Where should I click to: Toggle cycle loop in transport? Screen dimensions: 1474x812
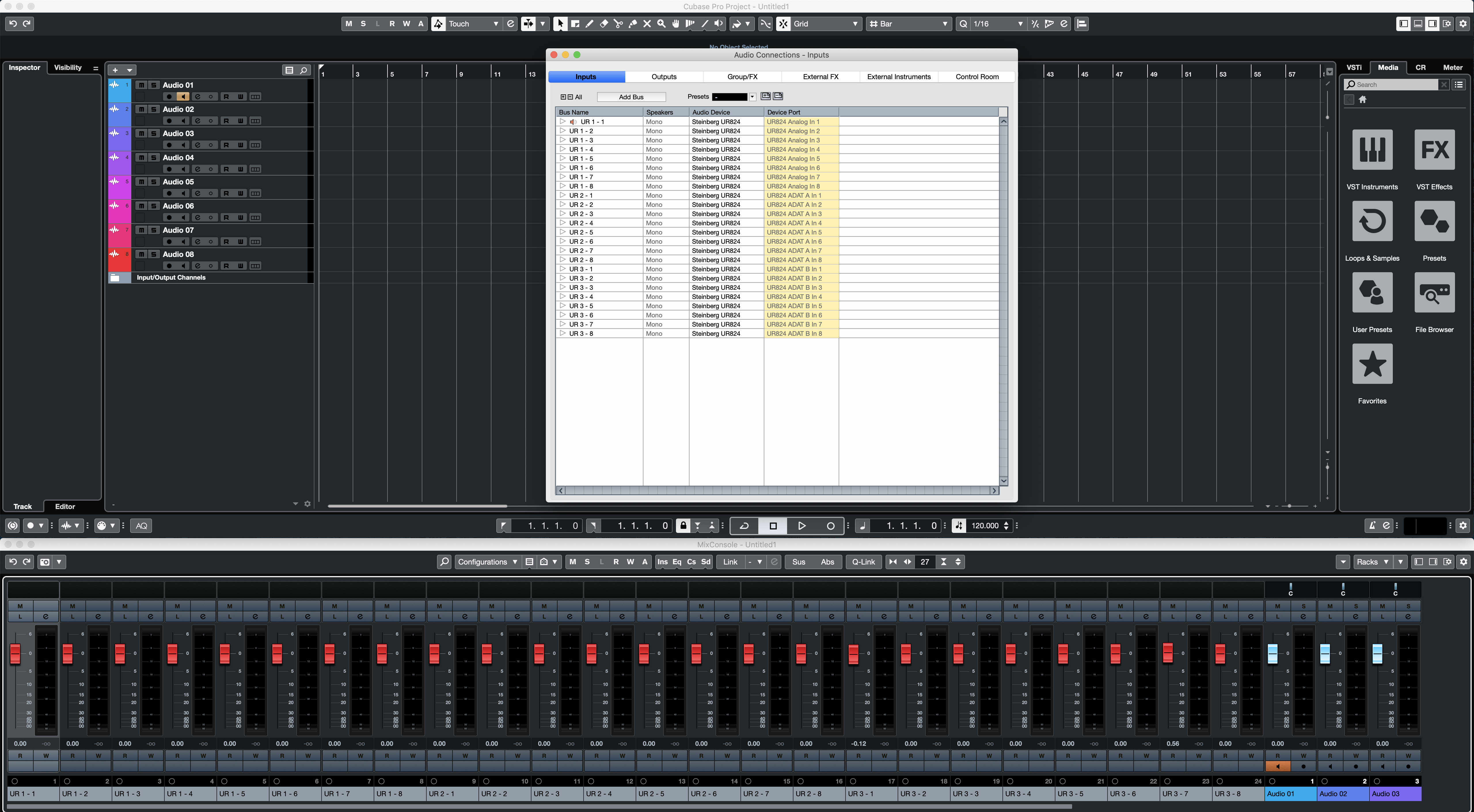[x=744, y=525]
